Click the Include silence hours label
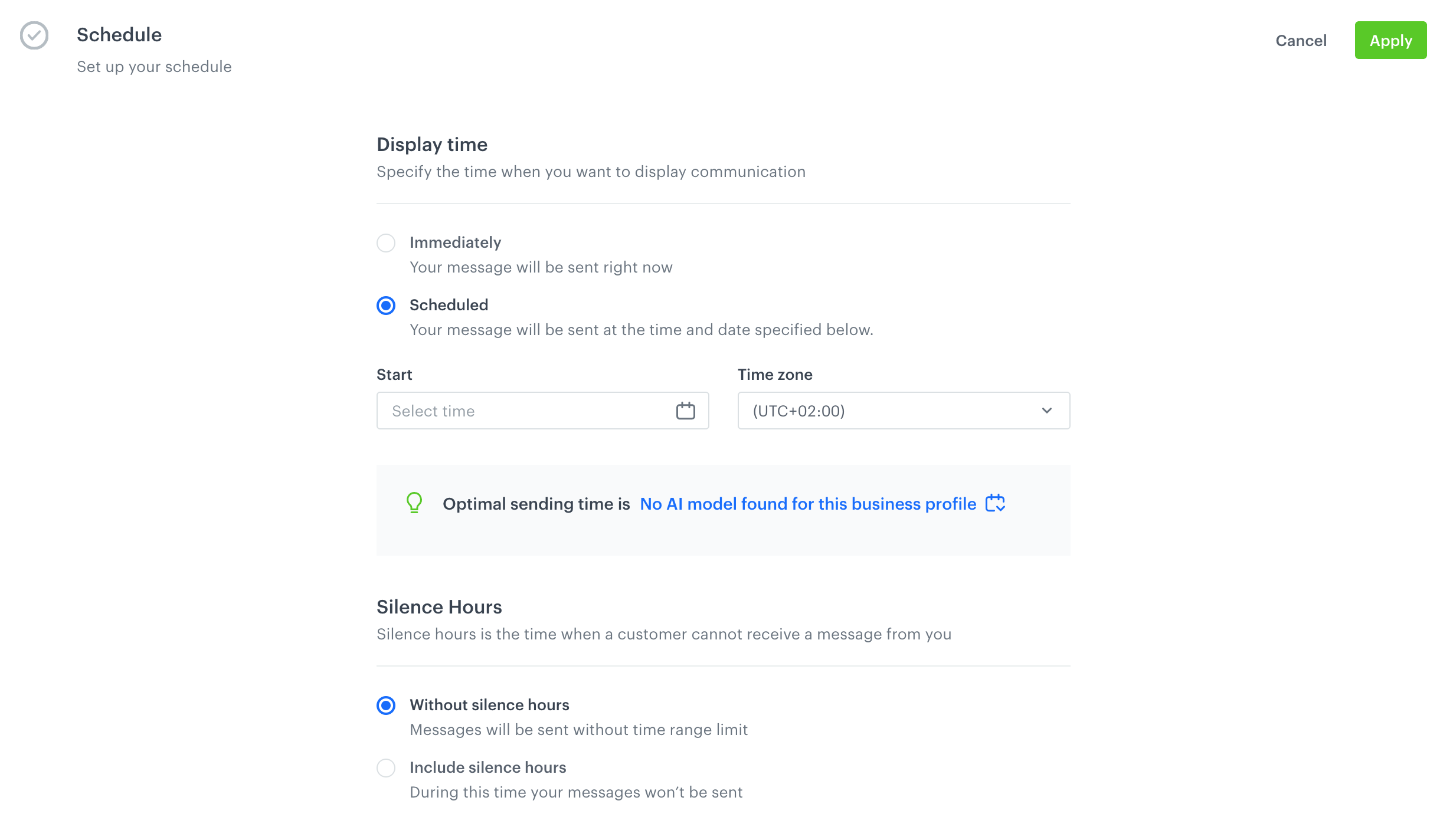 click(x=487, y=767)
